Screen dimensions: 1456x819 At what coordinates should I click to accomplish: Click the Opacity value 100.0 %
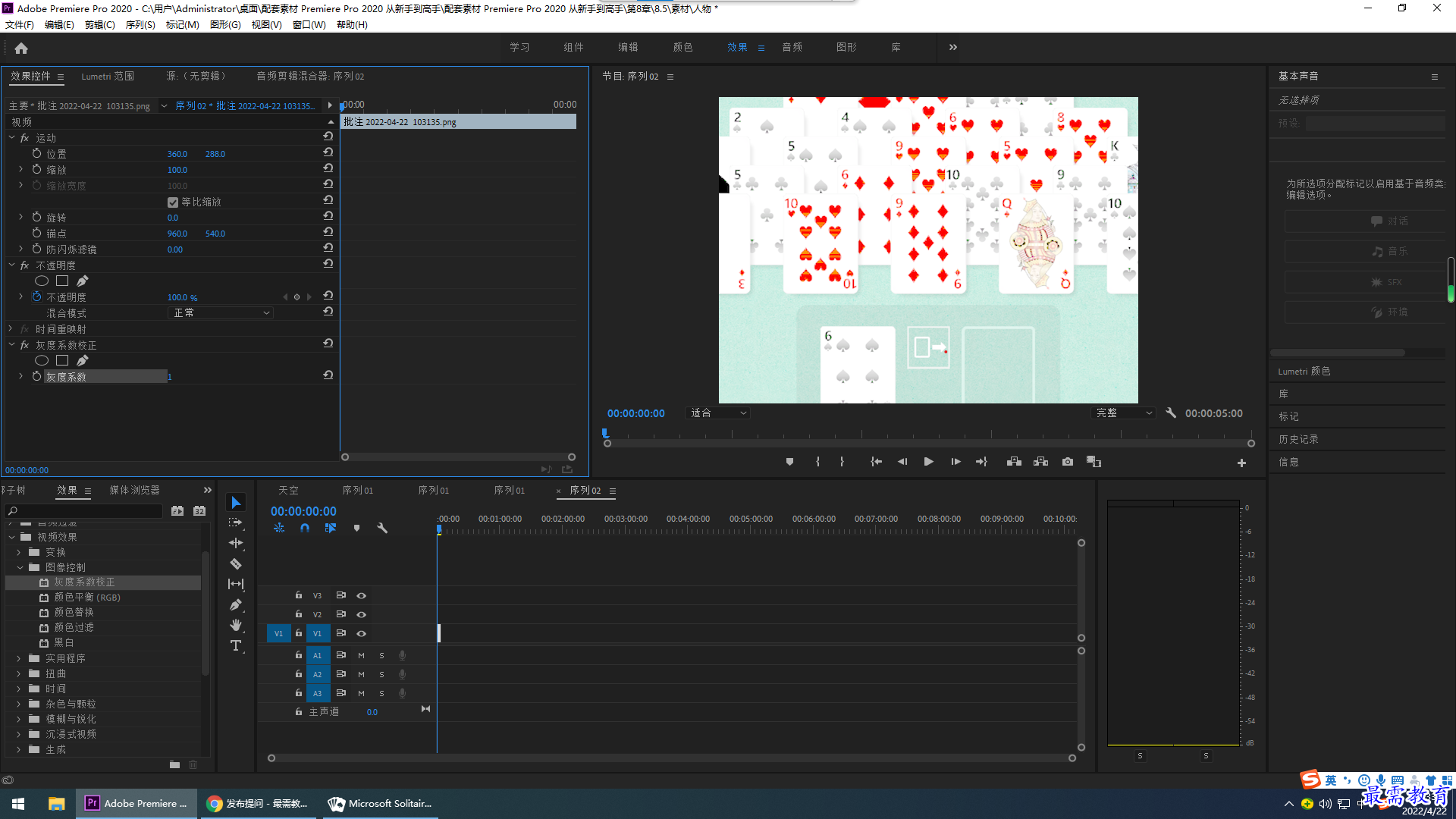182,297
